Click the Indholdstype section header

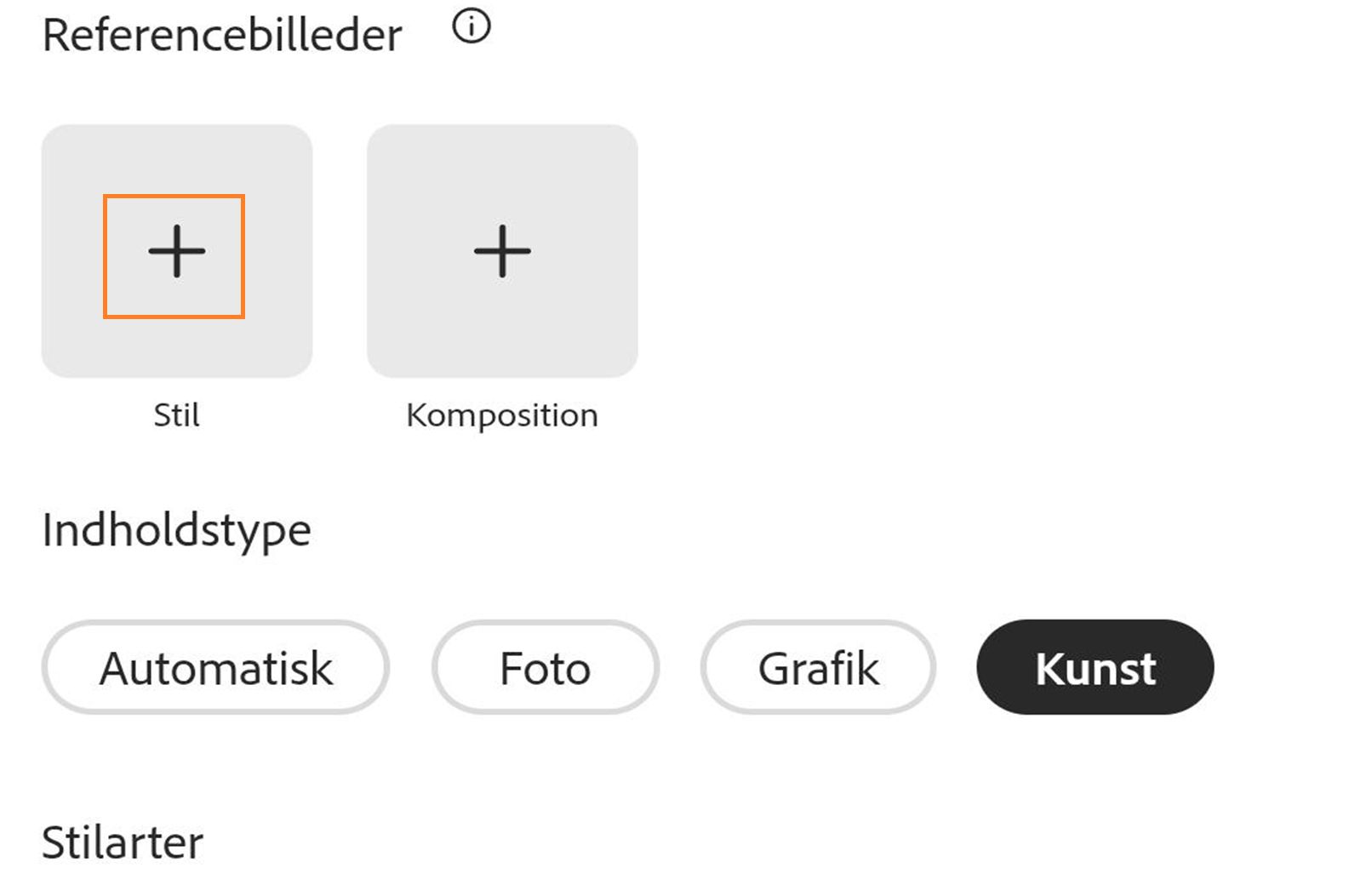[176, 528]
